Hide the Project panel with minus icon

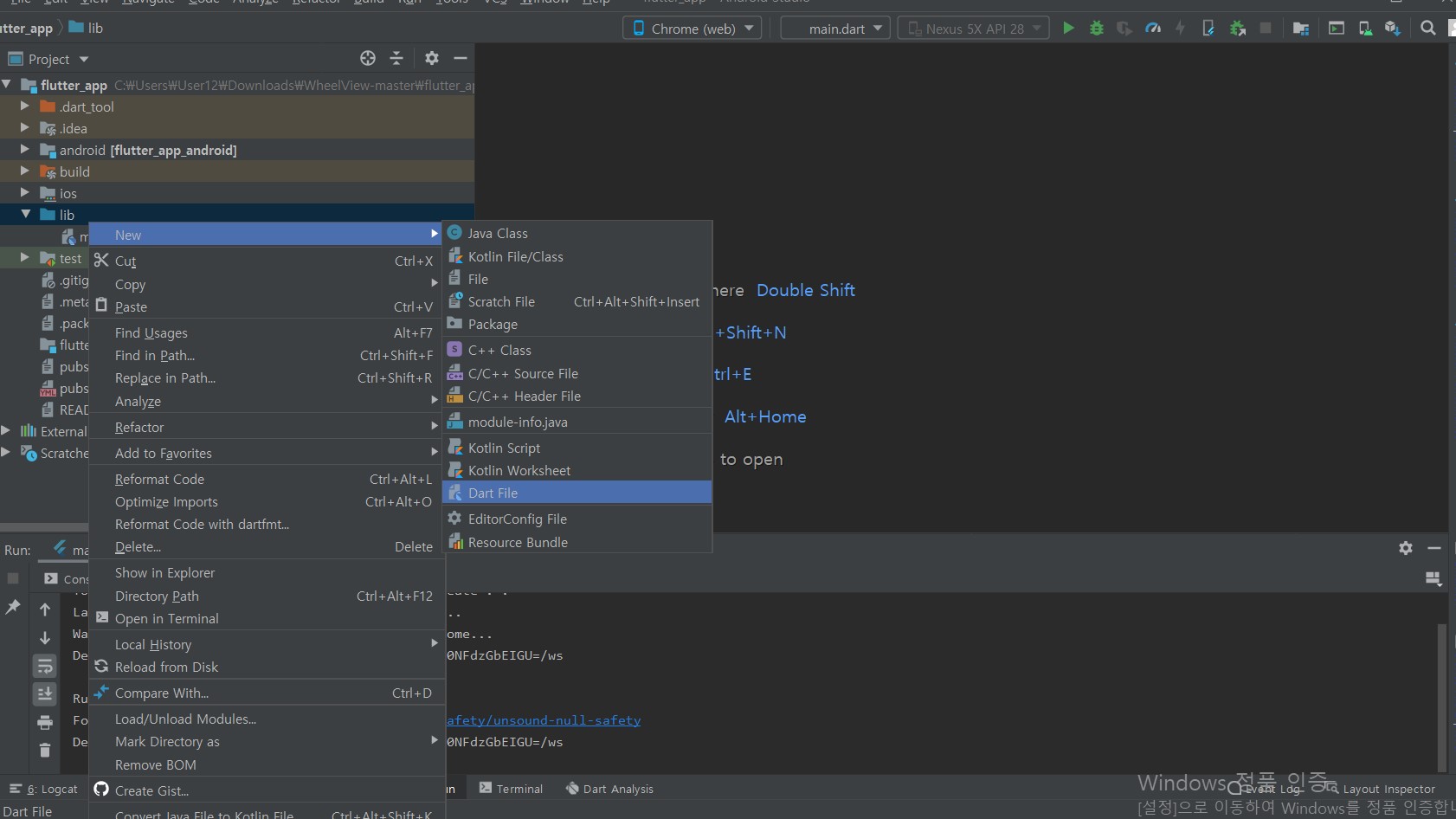(461, 58)
